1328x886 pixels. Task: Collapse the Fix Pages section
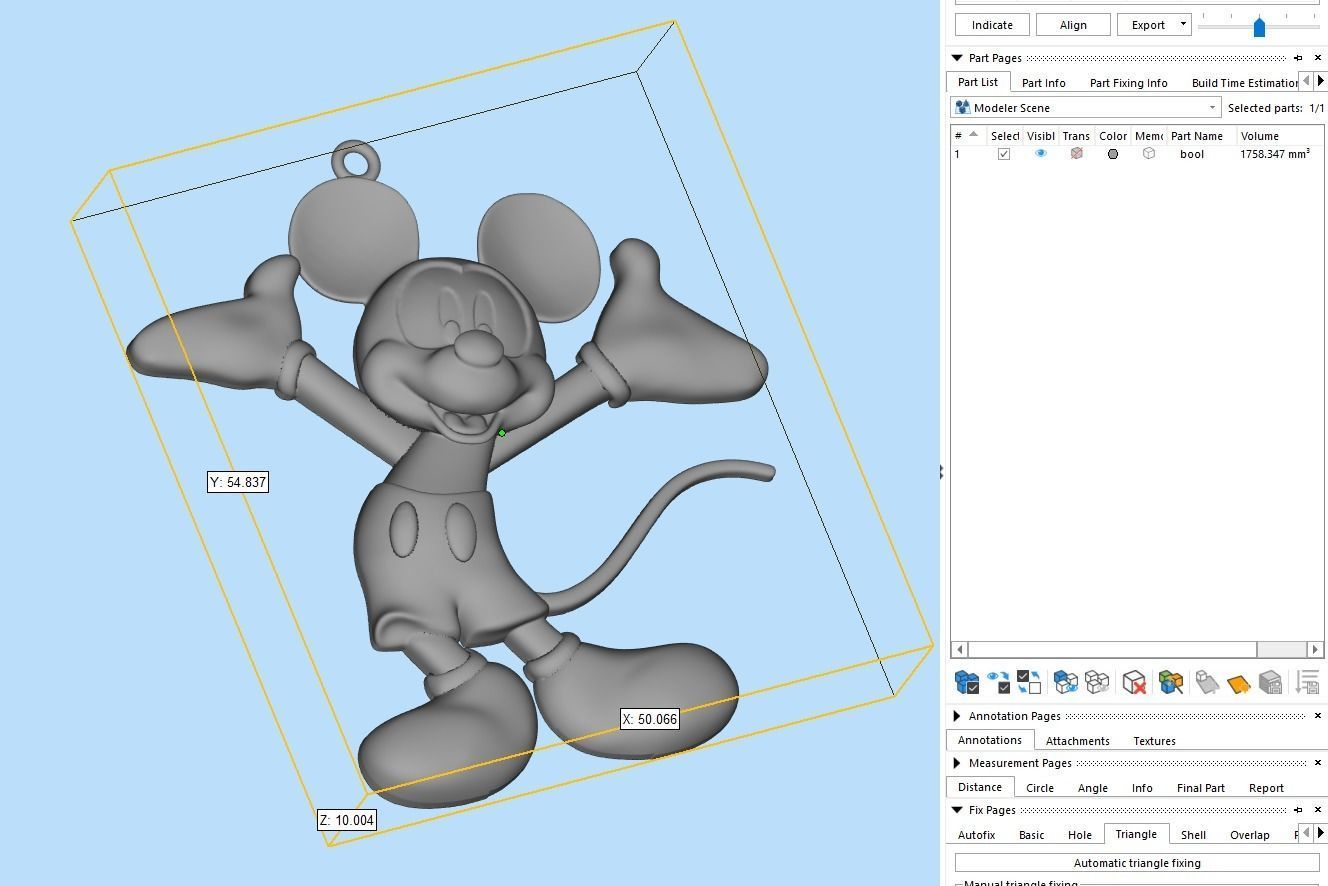957,810
